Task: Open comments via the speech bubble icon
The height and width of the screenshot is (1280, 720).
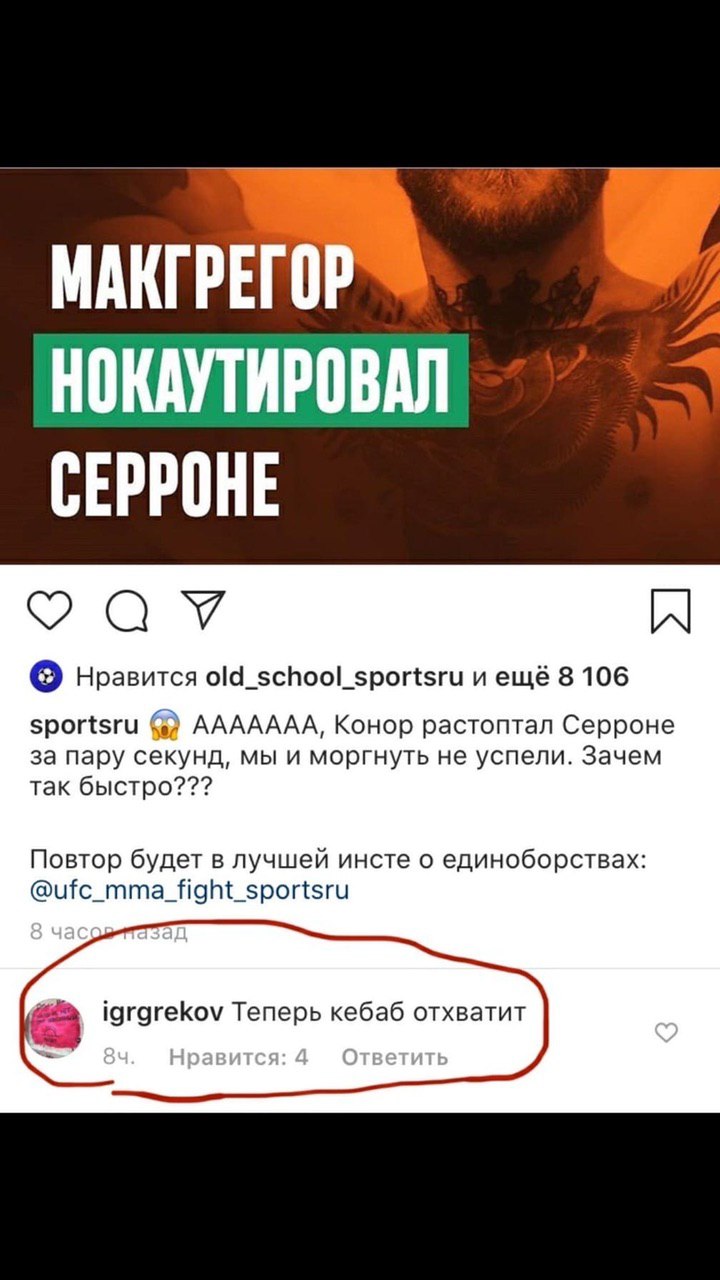Action: click(x=126, y=611)
